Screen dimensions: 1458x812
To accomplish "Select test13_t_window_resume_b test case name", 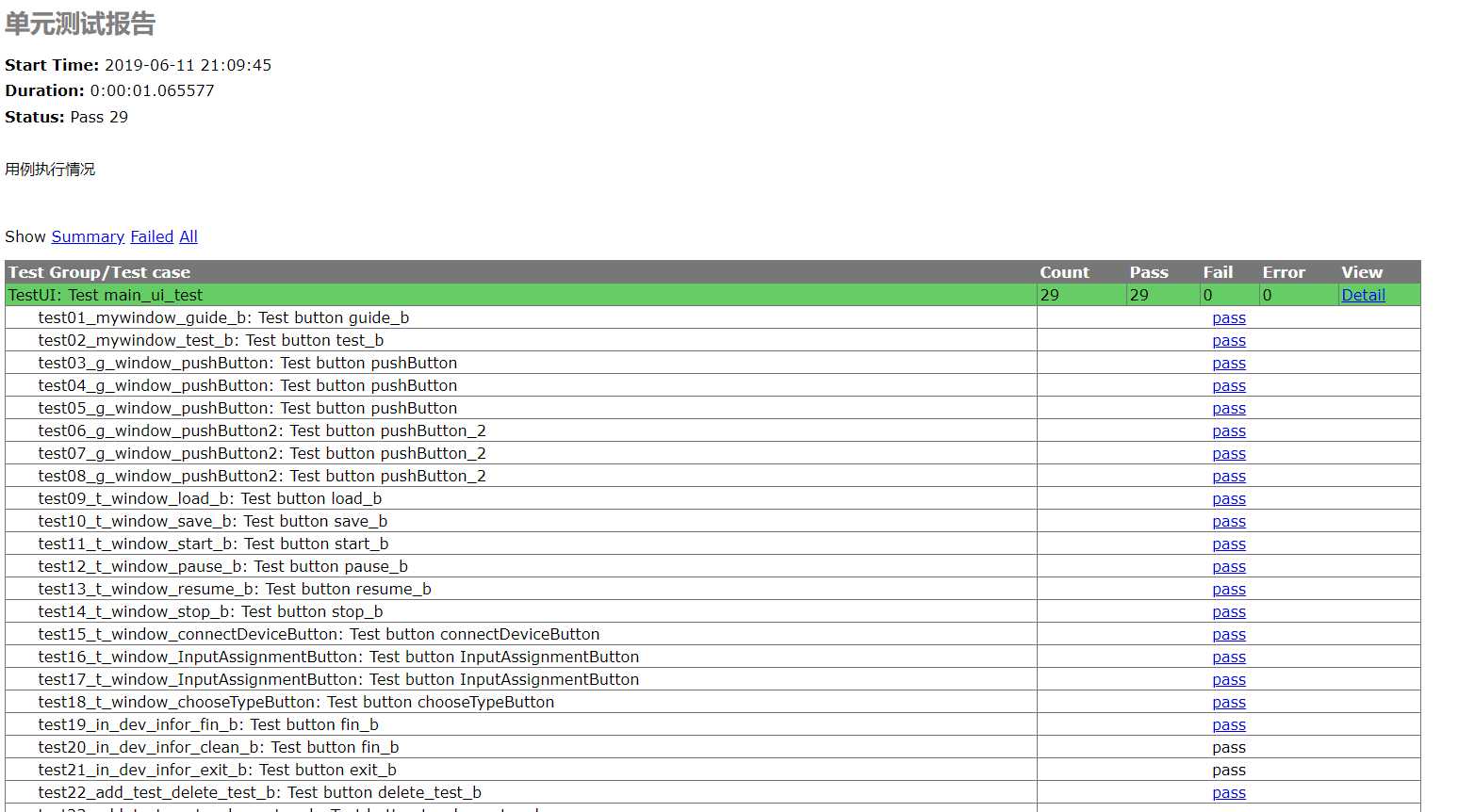I will pyautogui.click(x=235, y=589).
